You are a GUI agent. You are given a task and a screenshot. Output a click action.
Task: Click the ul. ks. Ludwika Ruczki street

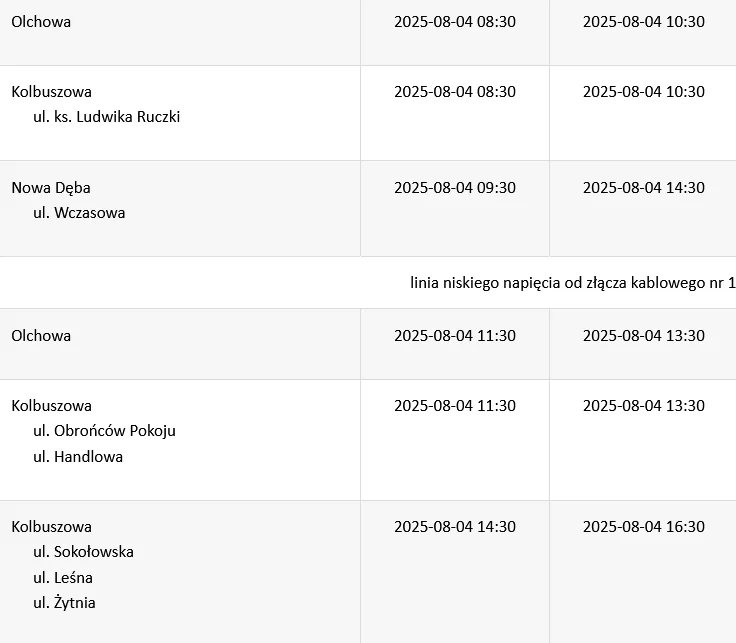click(107, 117)
